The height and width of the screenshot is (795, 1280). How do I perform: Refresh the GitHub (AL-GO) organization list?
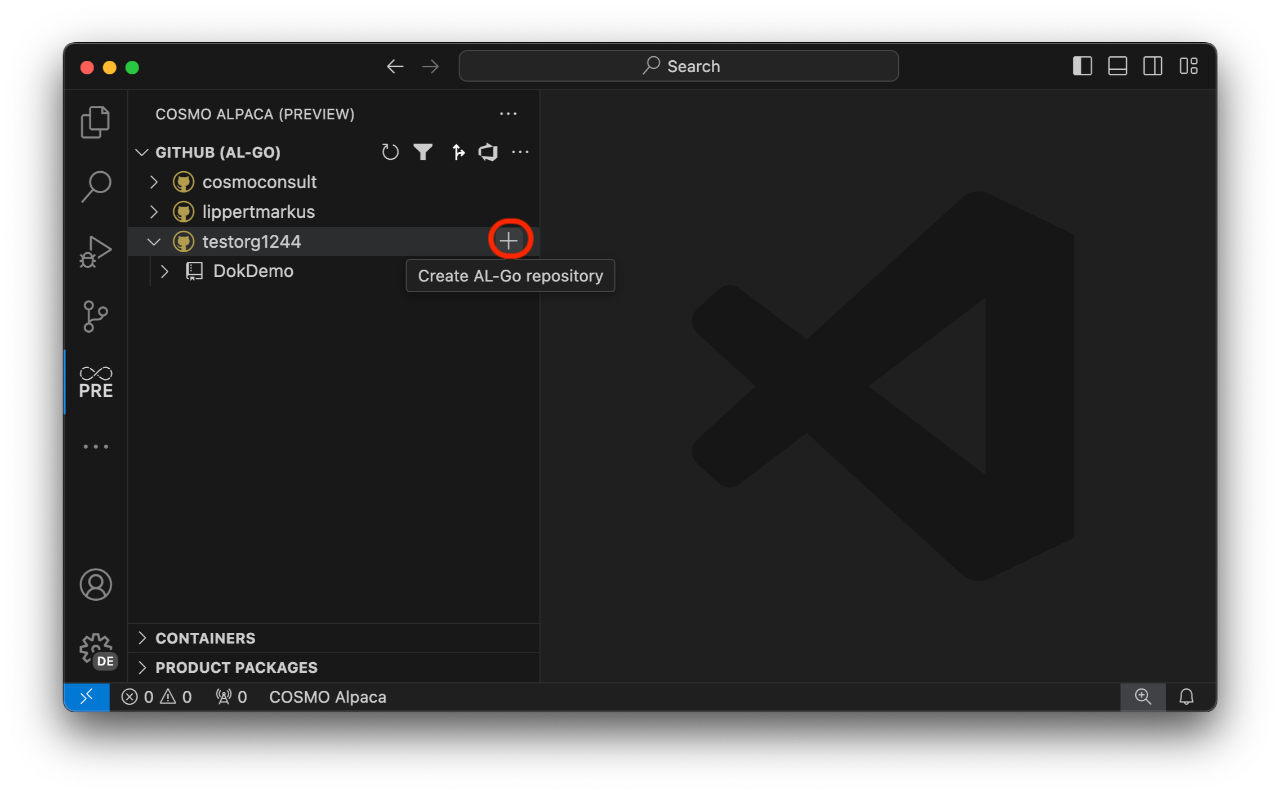[390, 152]
